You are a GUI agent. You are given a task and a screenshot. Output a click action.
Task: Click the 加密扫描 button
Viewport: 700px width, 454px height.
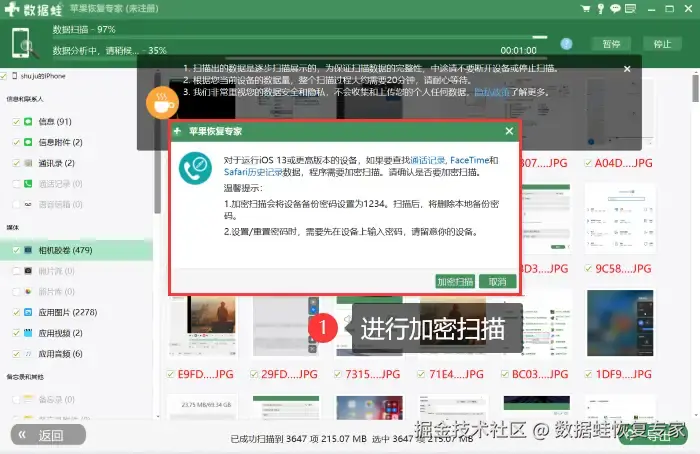pyautogui.click(x=455, y=282)
